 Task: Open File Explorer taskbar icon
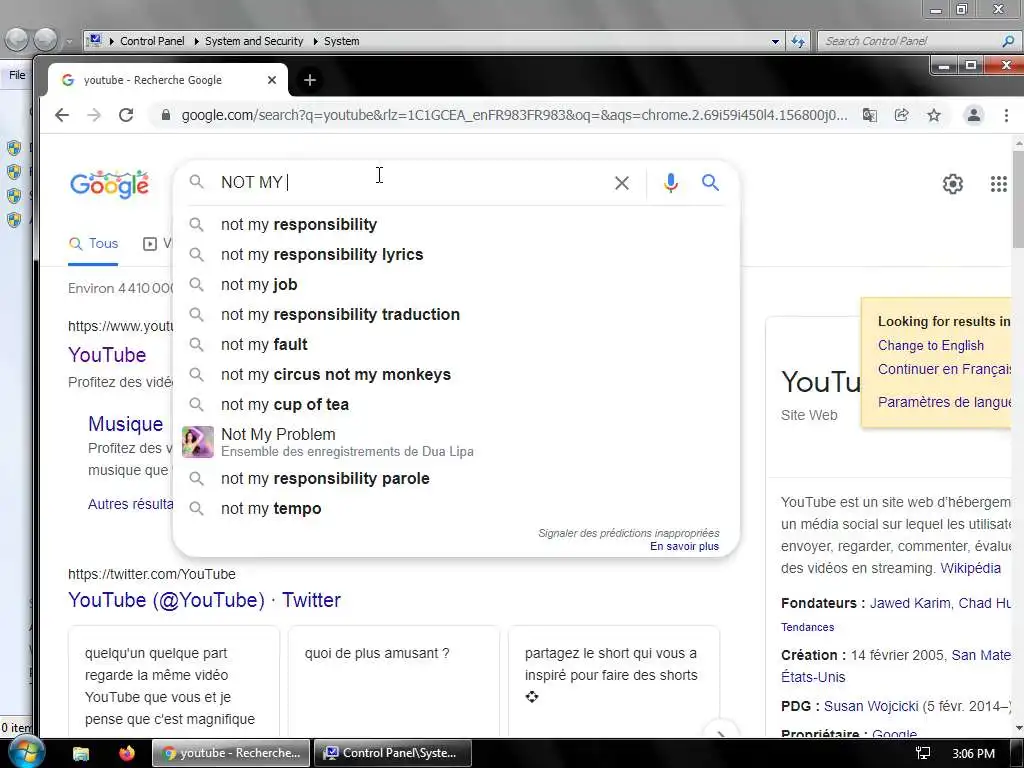coord(80,754)
